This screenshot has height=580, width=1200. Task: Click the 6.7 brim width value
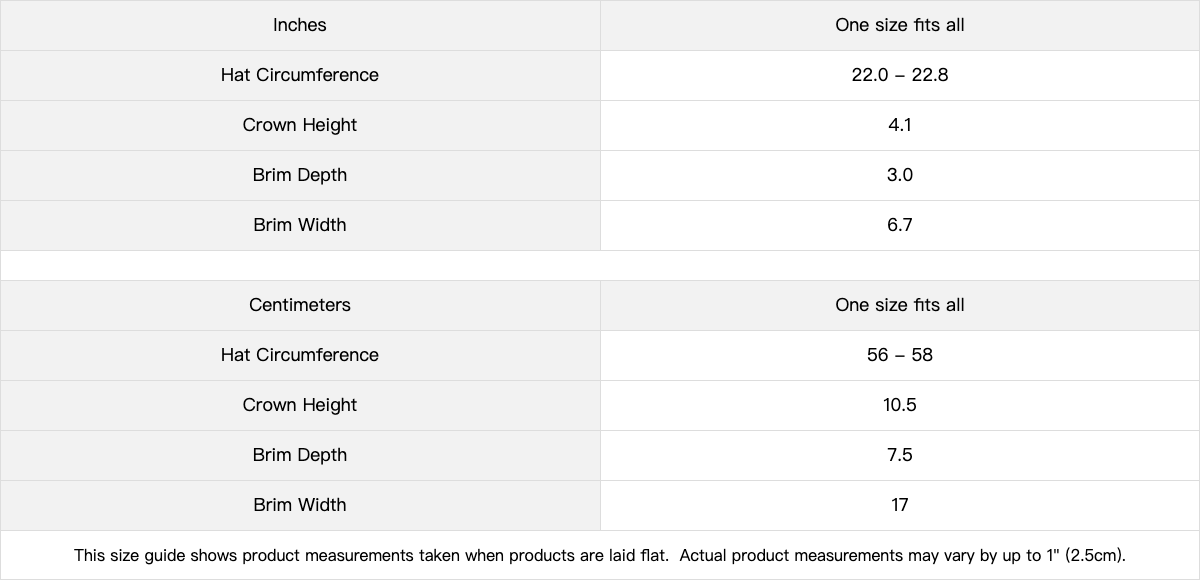pyautogui.click(x=900, y=225)
